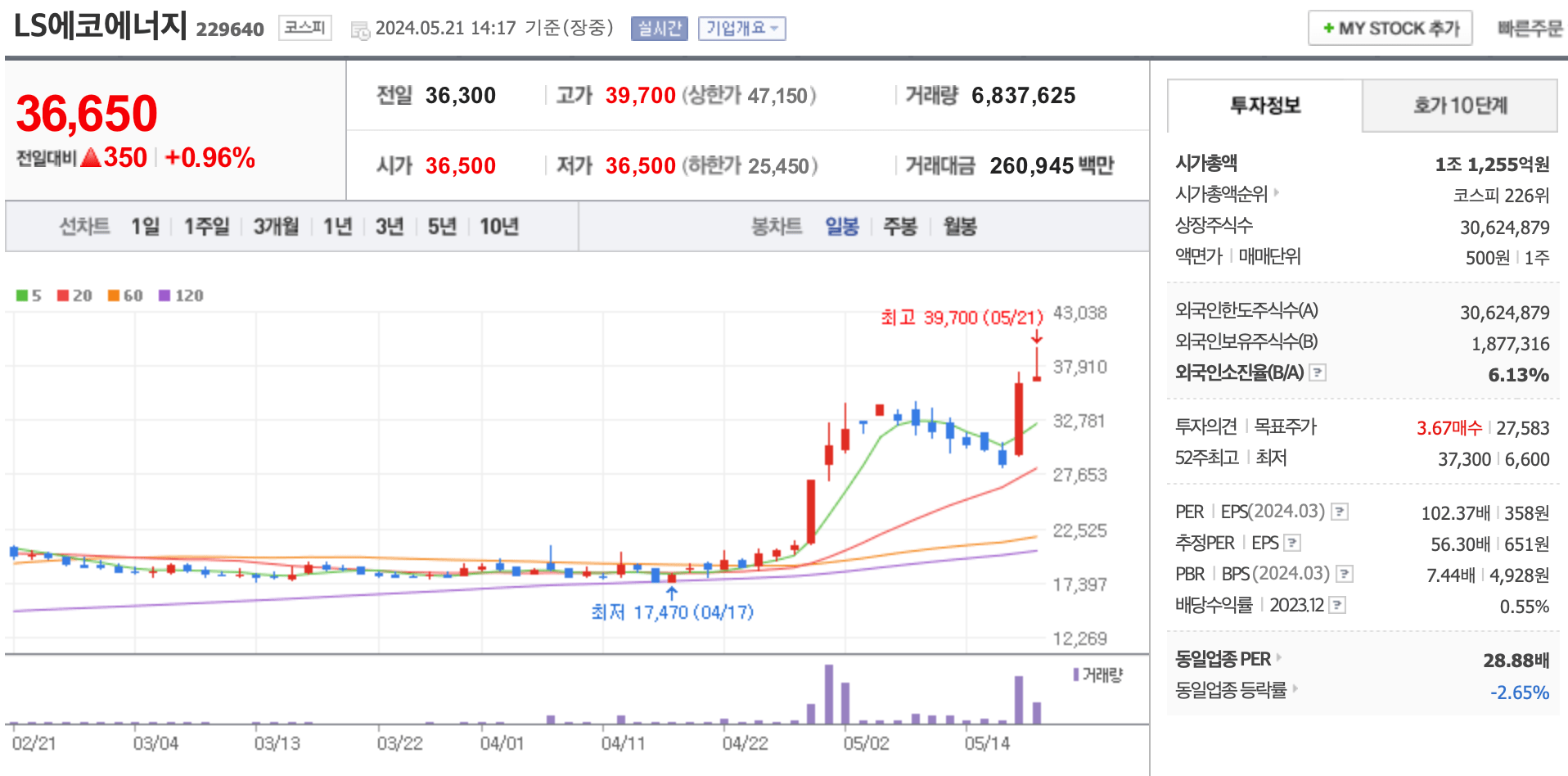
Task: Select the 3년 line chart period
Action: point(390,227)
